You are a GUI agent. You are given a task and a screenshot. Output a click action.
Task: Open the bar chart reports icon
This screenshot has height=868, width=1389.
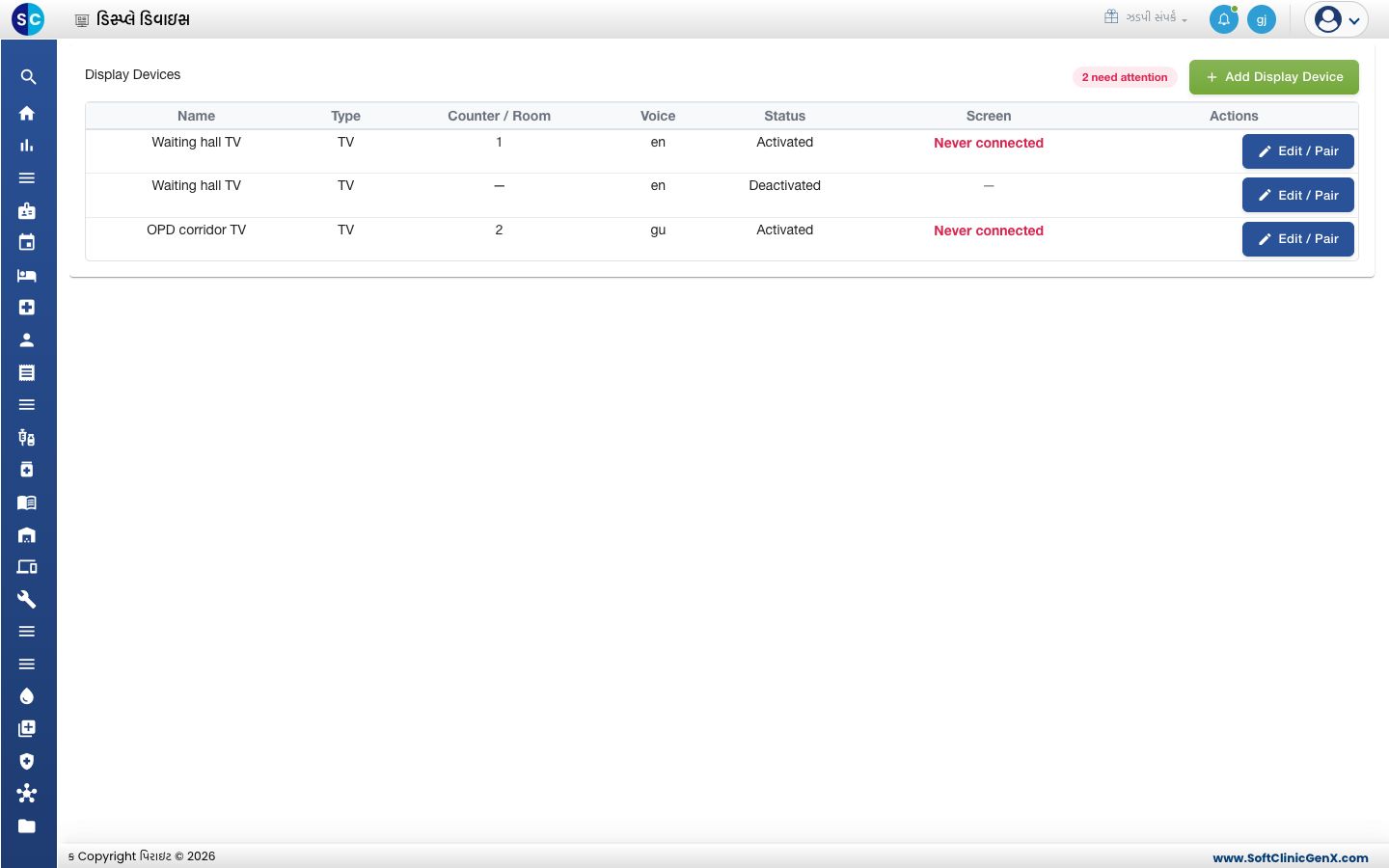(27, 146)
